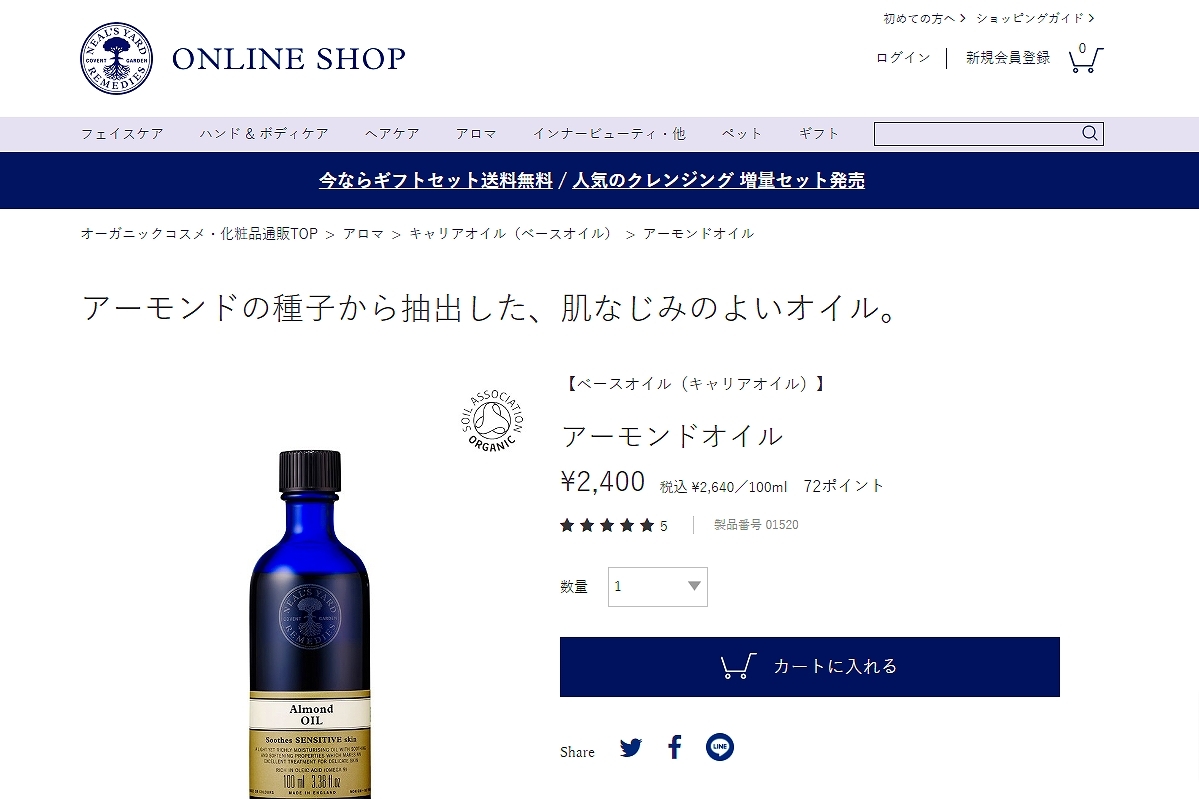Click the Almond Oil bottle image
The image size is (1199, 799).
(310, 624)
